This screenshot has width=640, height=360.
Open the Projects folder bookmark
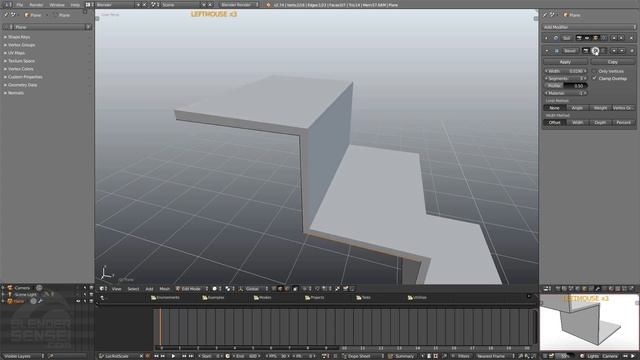[314, 298]
